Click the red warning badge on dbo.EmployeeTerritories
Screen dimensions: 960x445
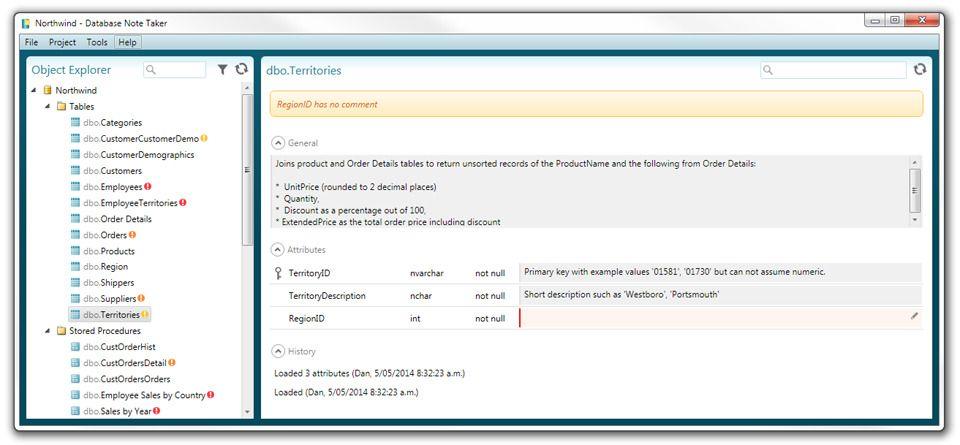click(x=182, y=203)
